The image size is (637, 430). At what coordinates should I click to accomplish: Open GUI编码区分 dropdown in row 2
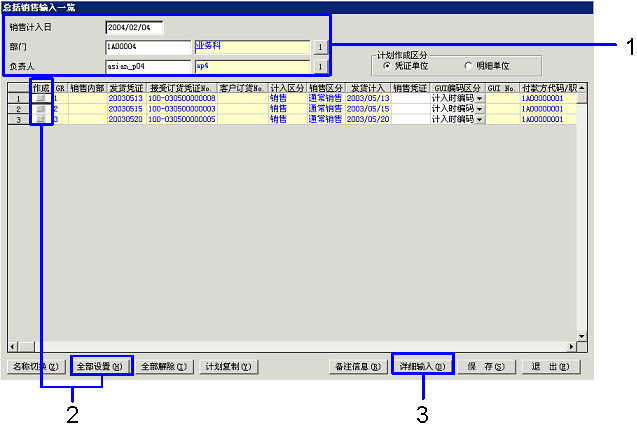tap(480, 109)
